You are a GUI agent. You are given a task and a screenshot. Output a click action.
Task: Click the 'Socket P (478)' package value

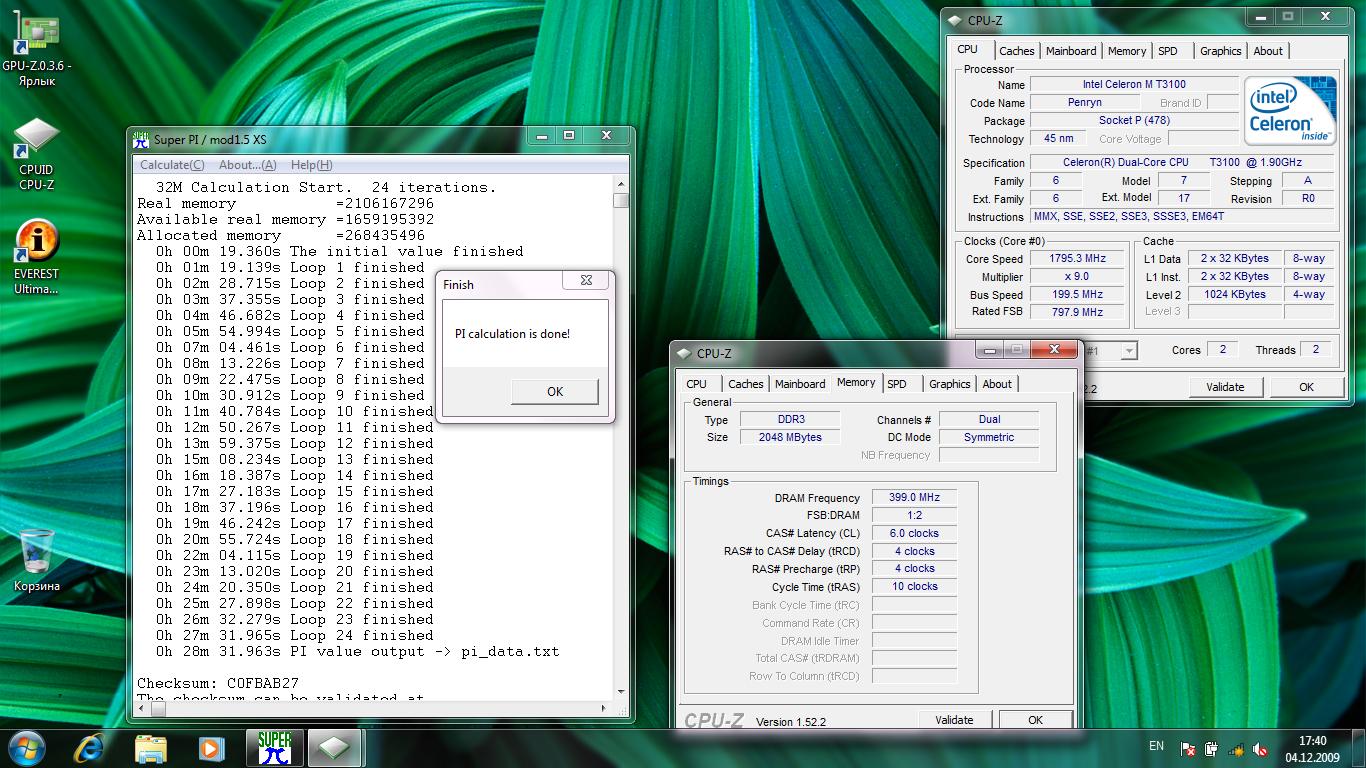tap(1134, 121)
